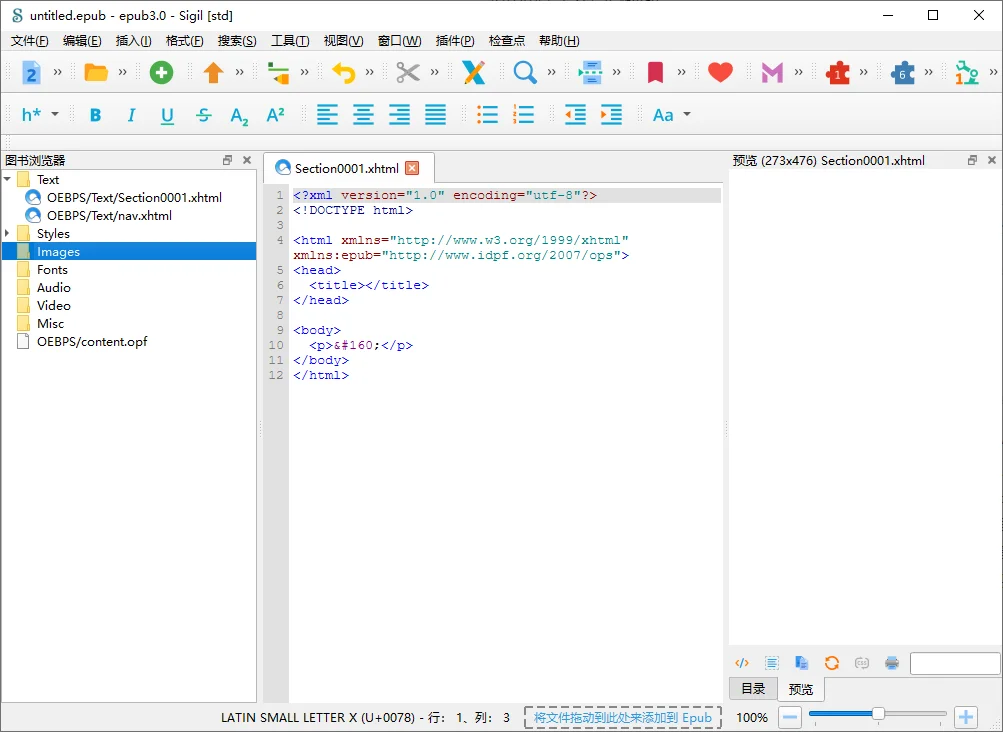Toggle Bold formatting
The height and width of the screenshot is (732, 1003).
coord(95,115)
